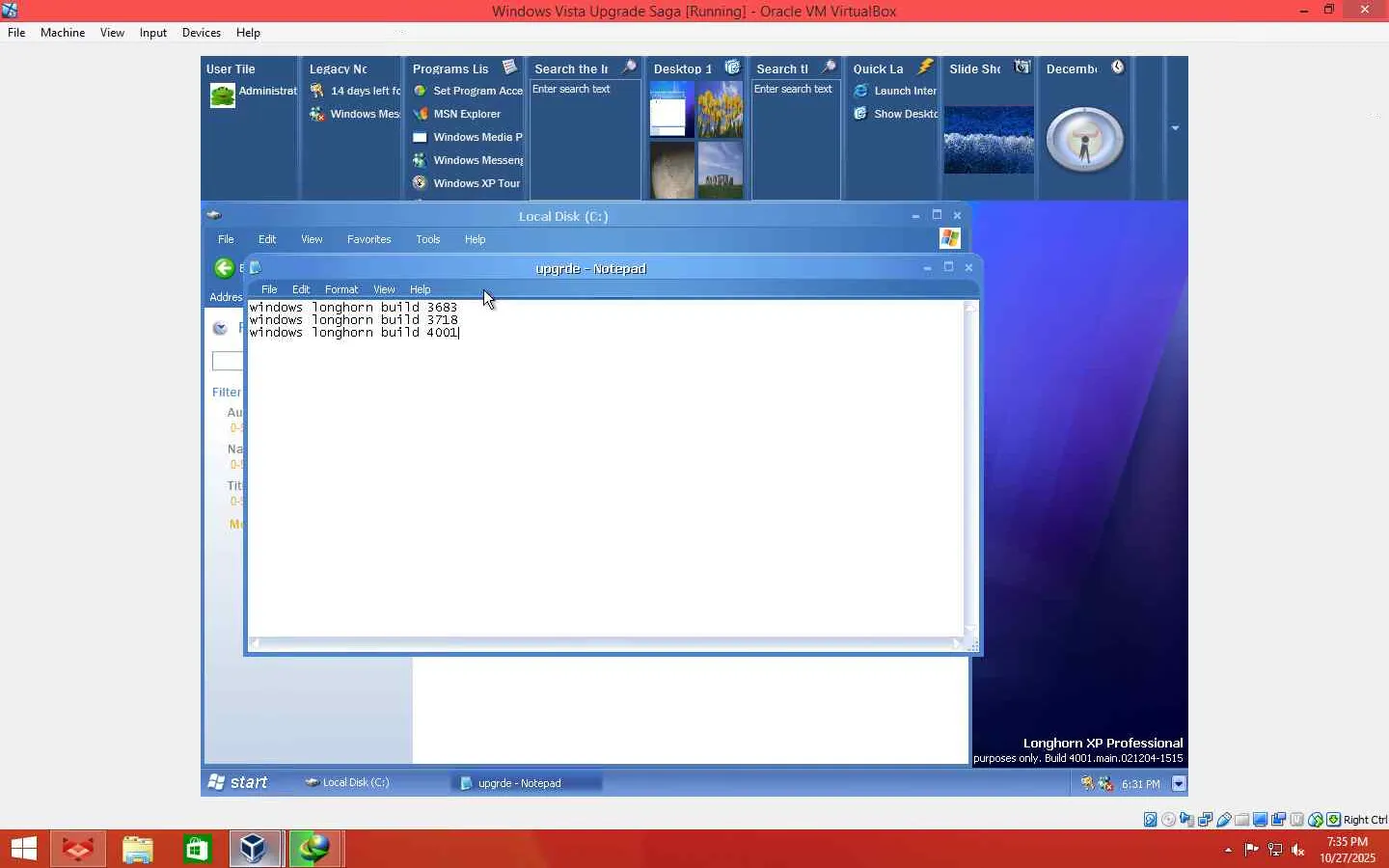Click the host Windows Start button

point(23,849)
